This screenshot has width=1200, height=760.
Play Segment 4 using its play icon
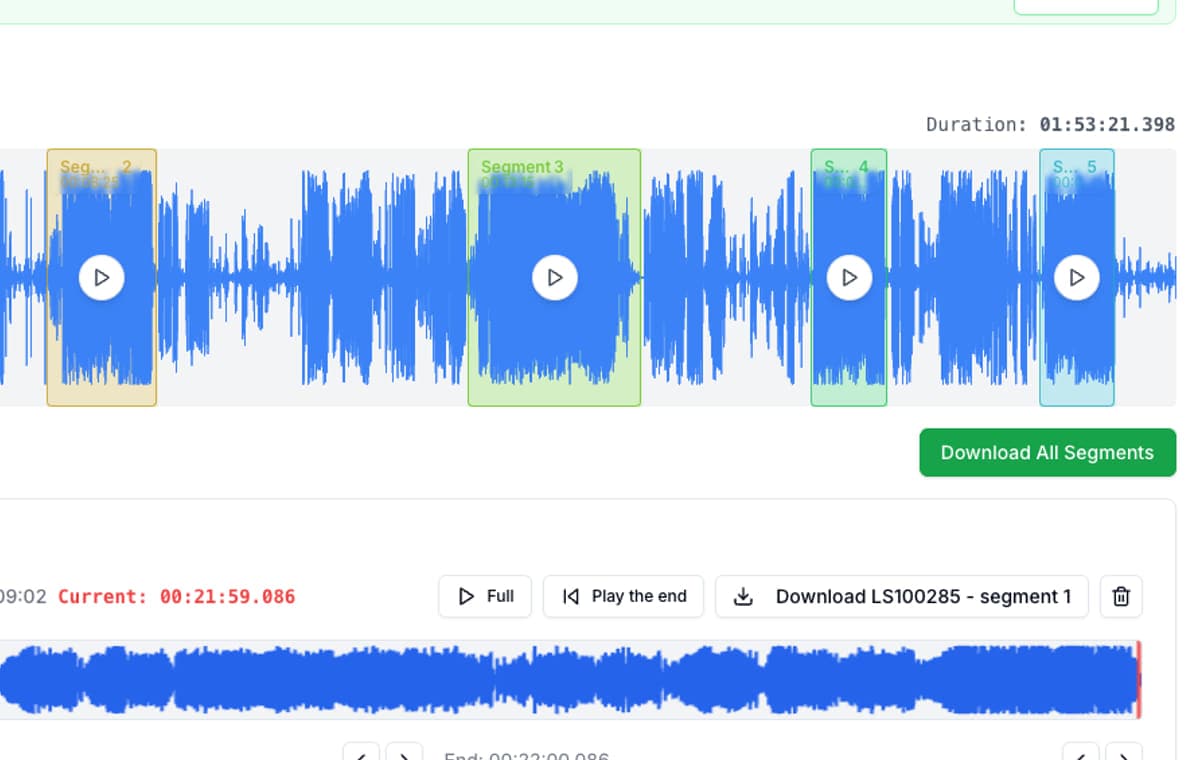point(849,277)
